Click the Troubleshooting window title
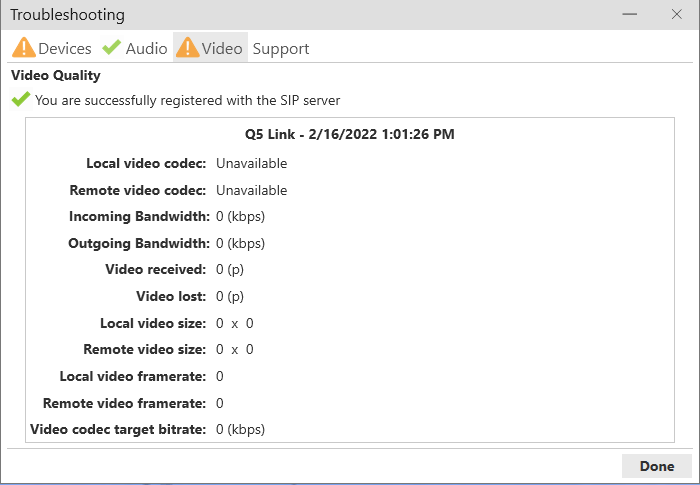Image resolution: width=700 pixels, height=485 pixels. 67,15
